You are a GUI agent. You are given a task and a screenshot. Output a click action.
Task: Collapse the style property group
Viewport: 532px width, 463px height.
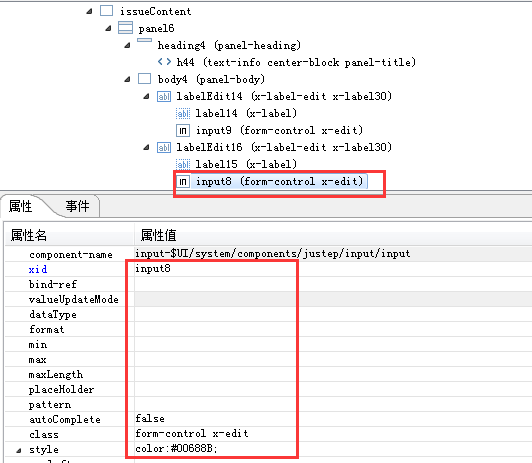[x=19, y=450]
